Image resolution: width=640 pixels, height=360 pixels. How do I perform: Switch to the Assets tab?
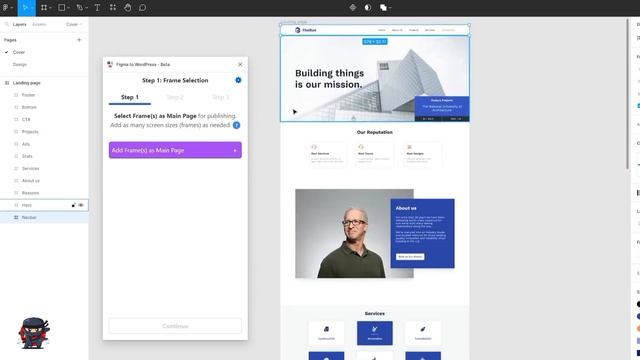(39, 24)
